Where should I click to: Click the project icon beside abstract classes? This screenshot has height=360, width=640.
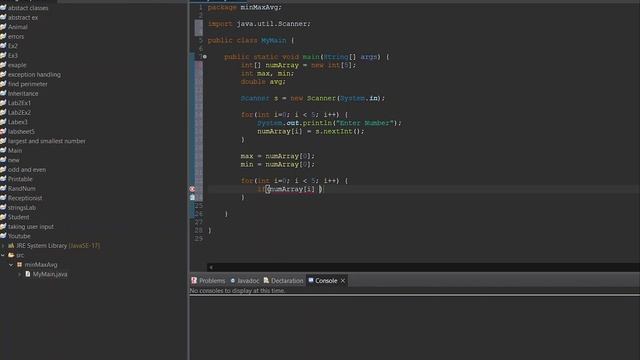click(3, 8)
